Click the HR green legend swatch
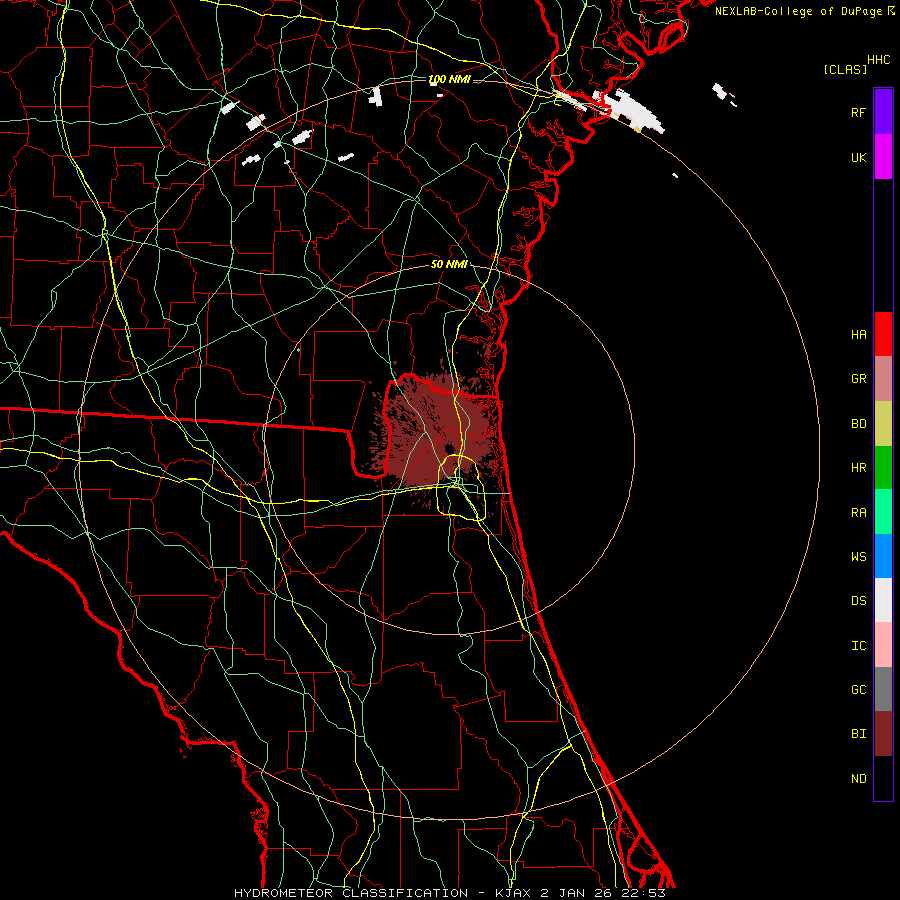The image size is (900, 900). (883, 468)
